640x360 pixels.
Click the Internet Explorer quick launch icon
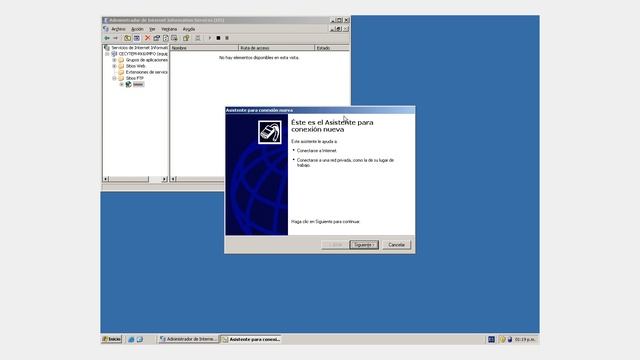coord(131,339)
